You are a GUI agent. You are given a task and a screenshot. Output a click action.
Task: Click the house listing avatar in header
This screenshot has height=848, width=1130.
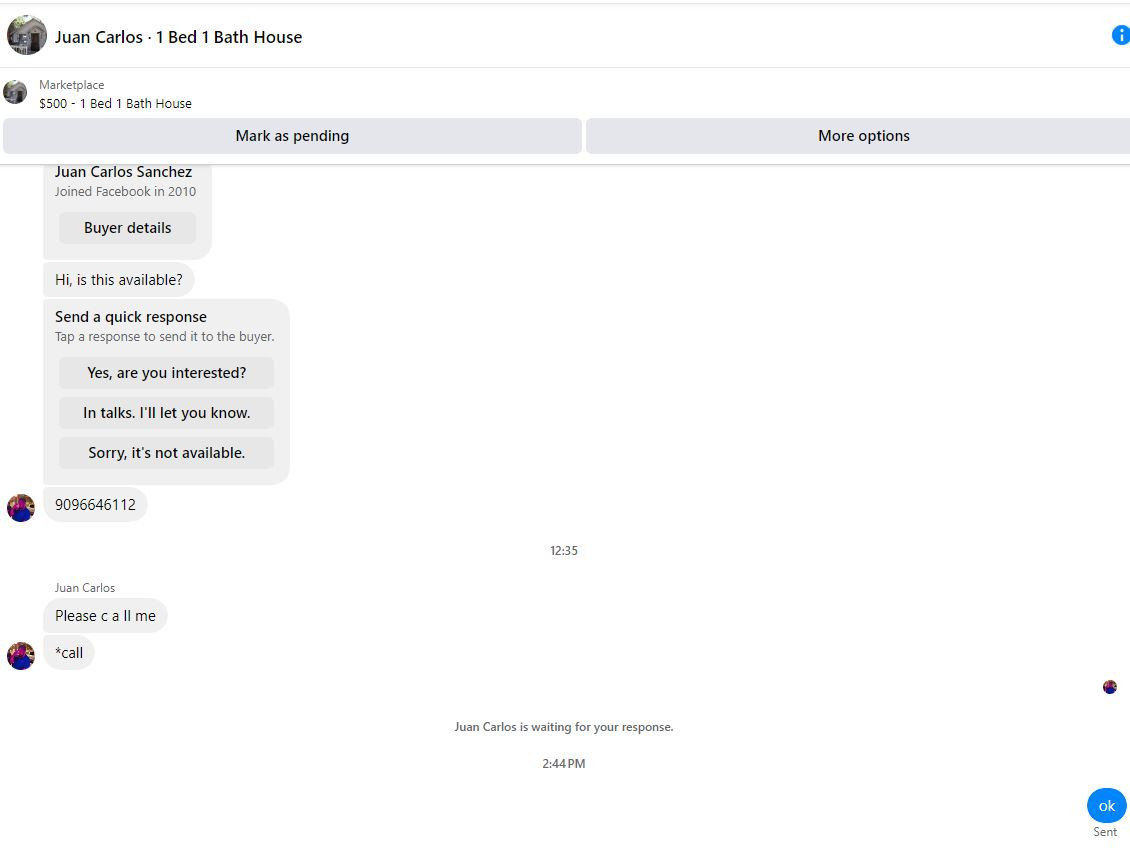pos(27,35)
